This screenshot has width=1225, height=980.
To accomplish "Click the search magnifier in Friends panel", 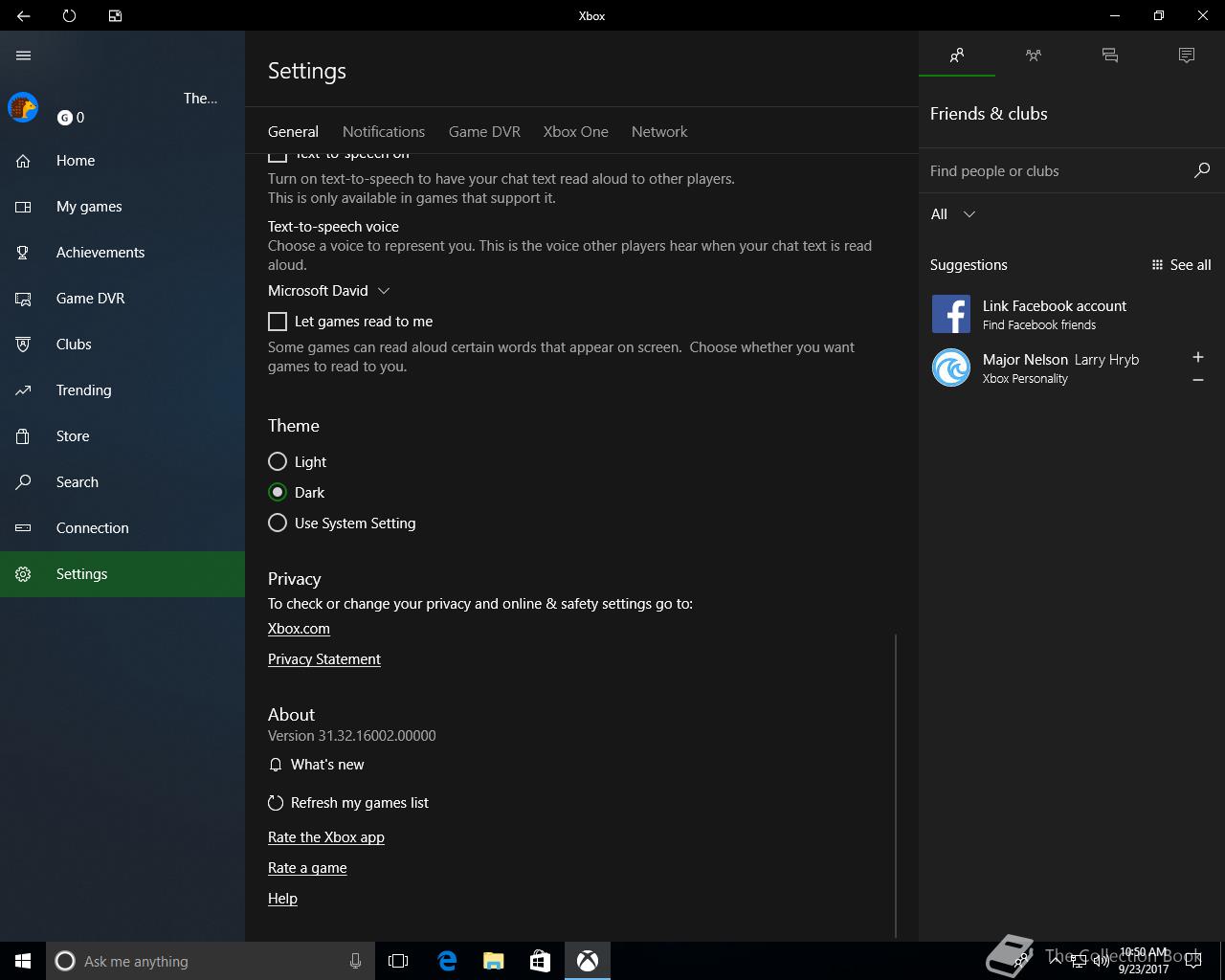I will (1202, 171).
